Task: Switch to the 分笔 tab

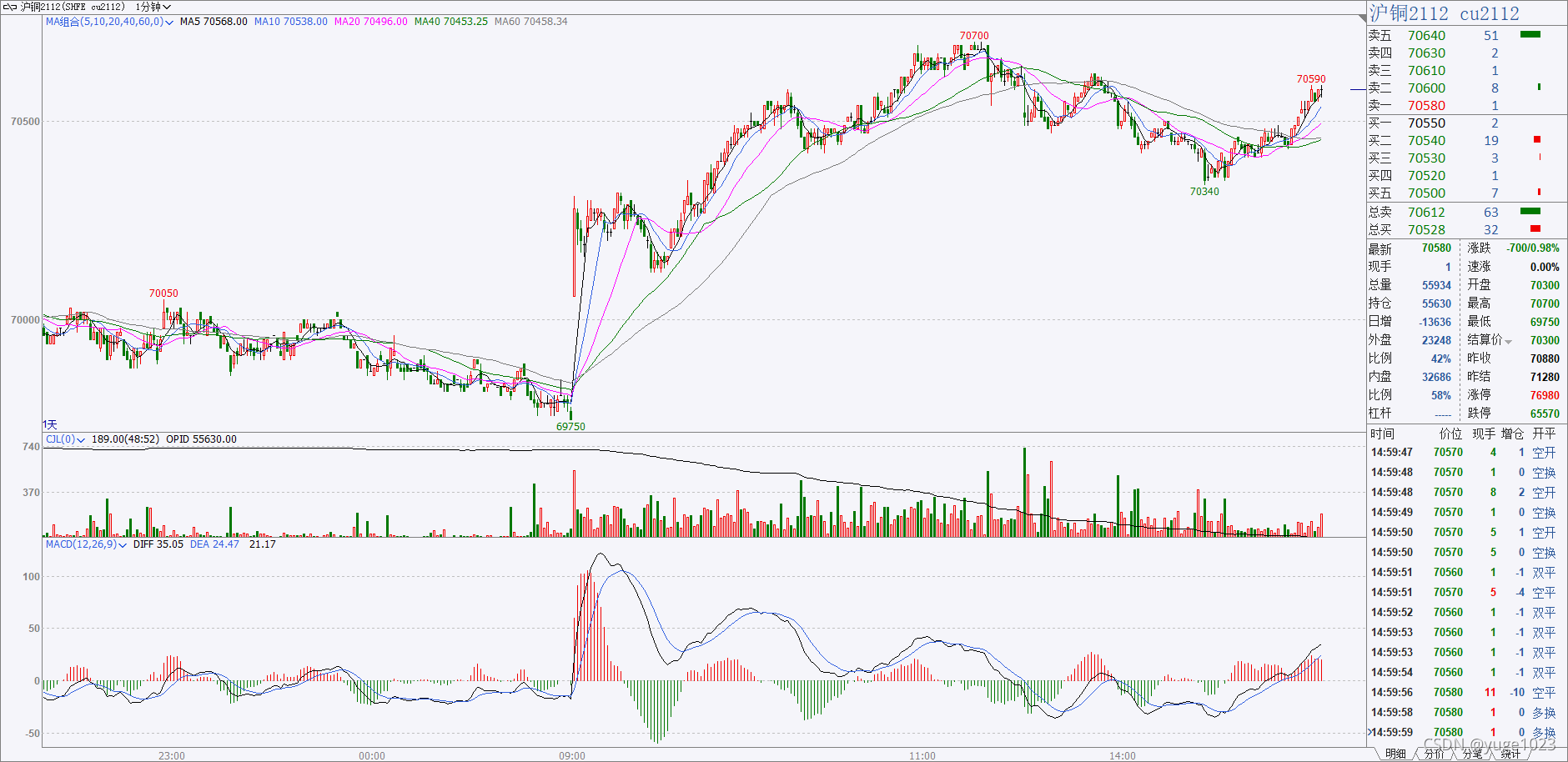Action: click(x=1472, y=754)
